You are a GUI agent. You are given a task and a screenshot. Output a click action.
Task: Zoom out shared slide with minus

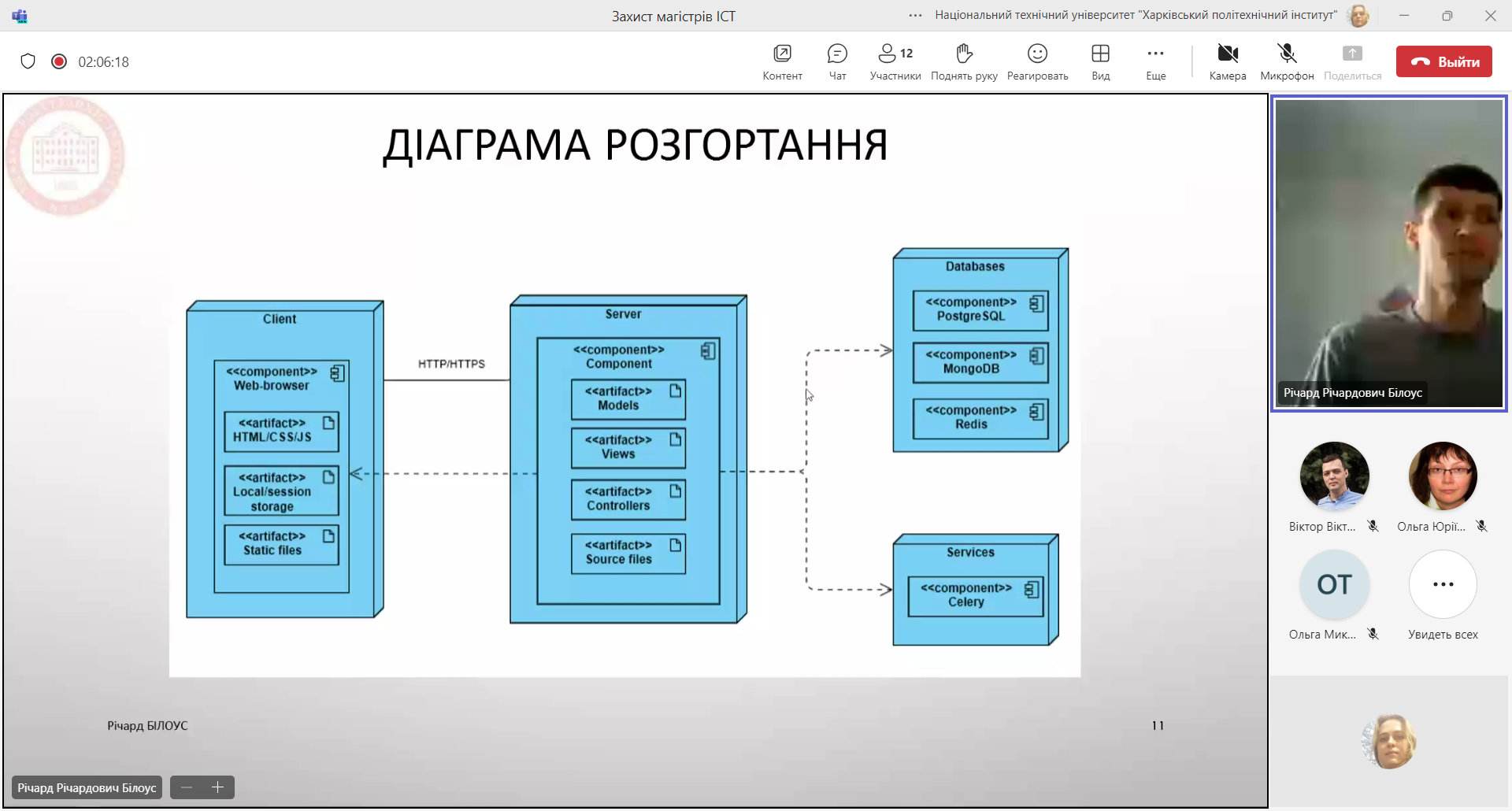[x=187, y=787]
